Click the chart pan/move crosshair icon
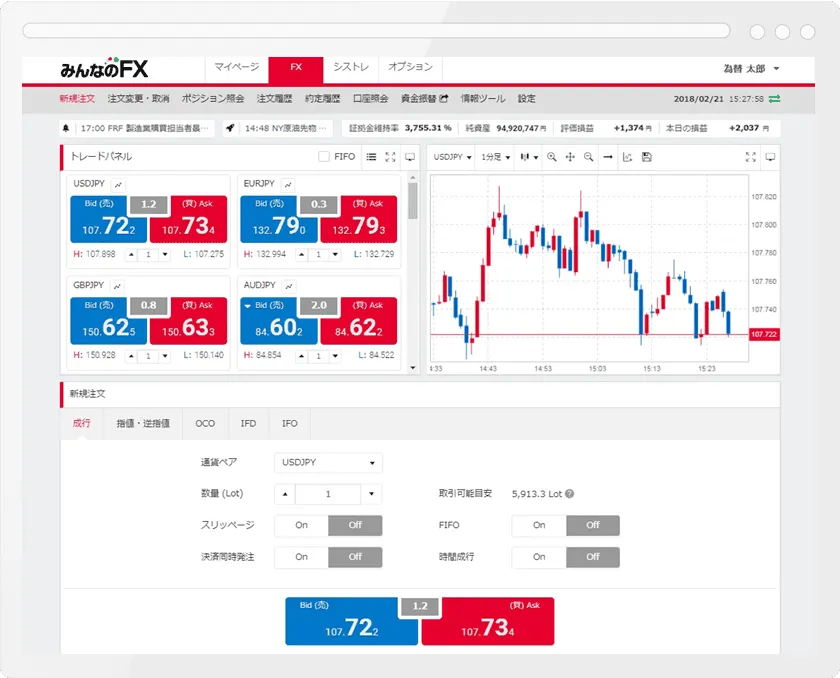Image resolution: width=840 pixels, height=678 pixels. [570, 157]
